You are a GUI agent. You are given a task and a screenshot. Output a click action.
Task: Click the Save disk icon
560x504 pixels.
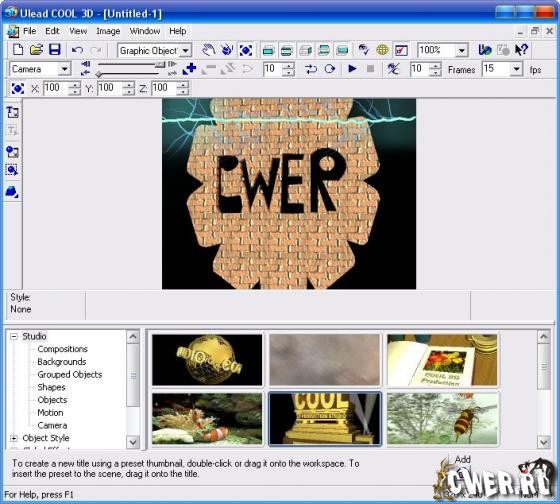[55, 50]
